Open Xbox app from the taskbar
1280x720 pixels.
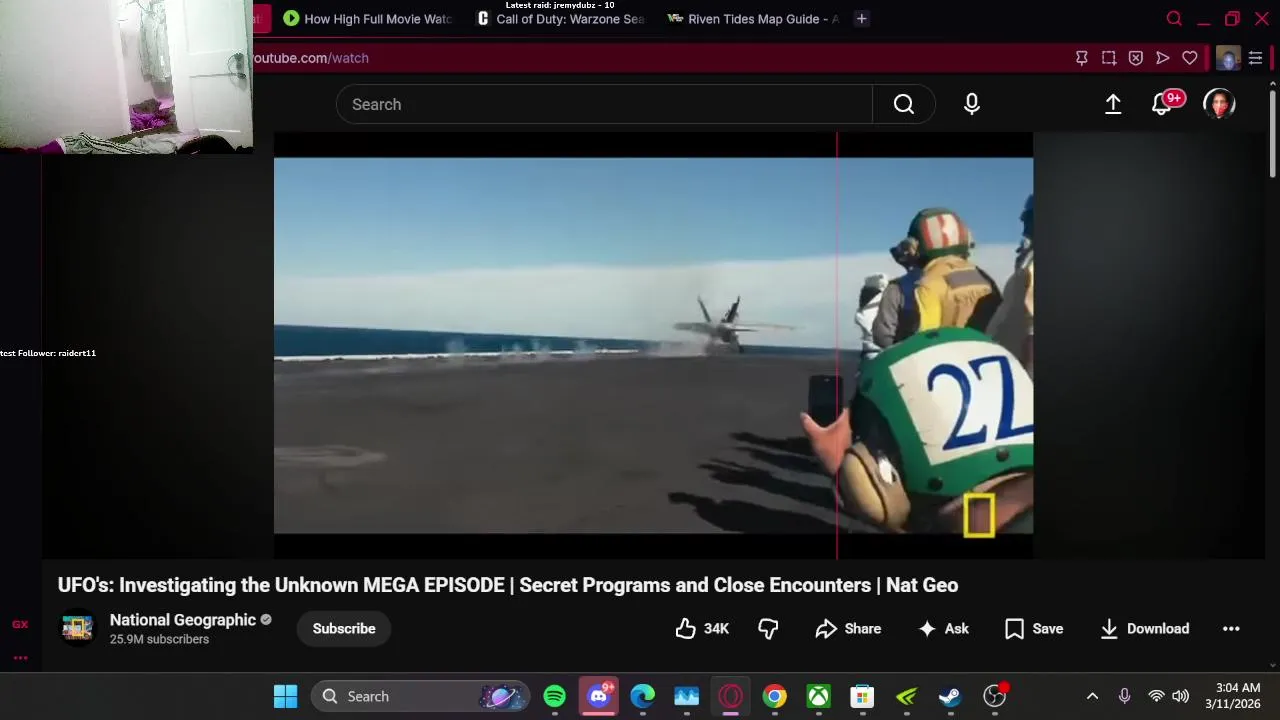click(x=819, y=696)
